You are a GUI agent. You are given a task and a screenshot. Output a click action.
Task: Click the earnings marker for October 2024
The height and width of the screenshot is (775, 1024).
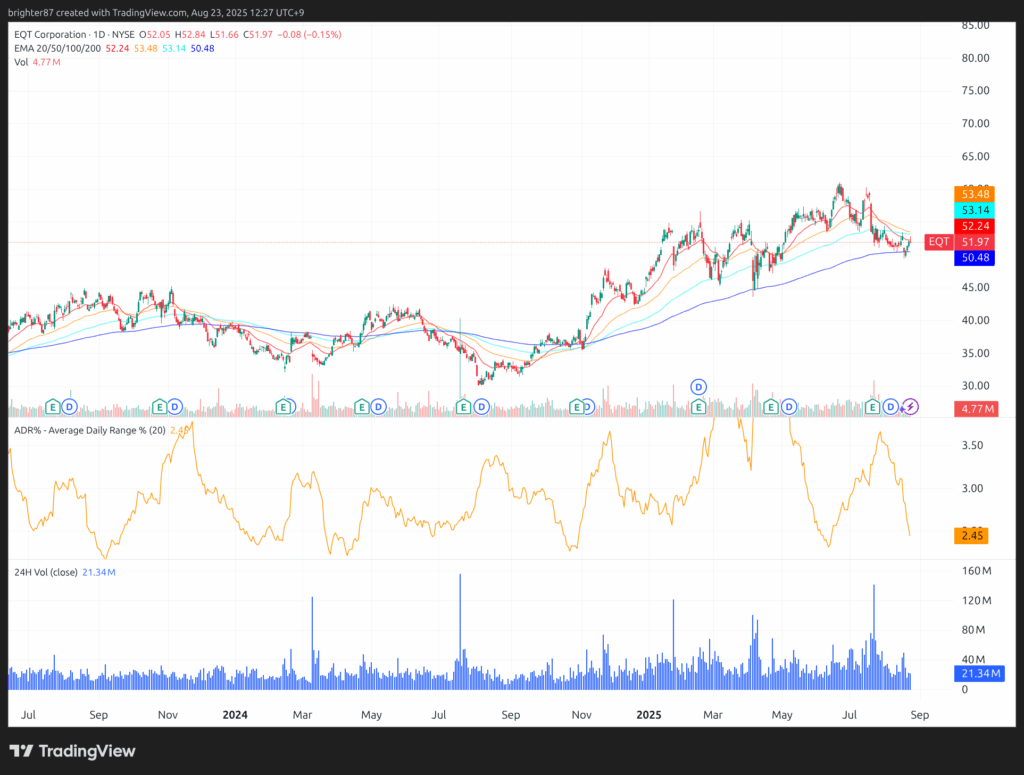click(576, 407)
